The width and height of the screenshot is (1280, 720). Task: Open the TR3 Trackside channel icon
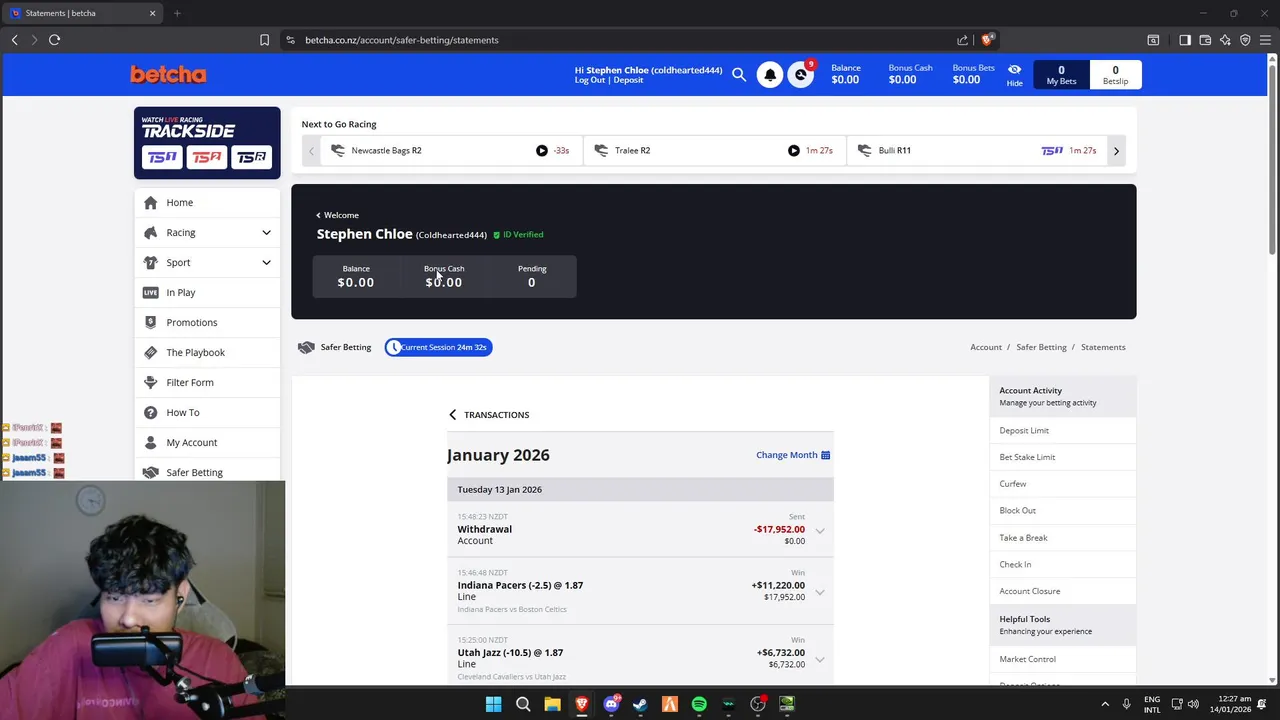tap(251, 157)
